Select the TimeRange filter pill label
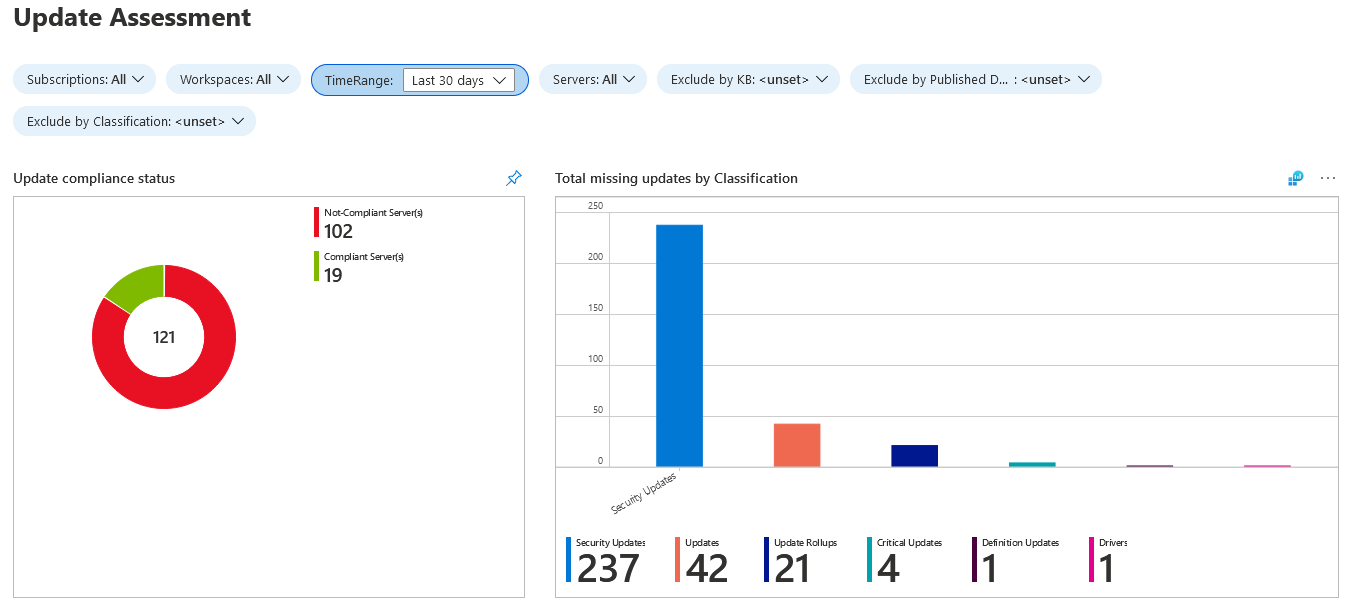This screenshot has height=610, width=1357. 359,80
